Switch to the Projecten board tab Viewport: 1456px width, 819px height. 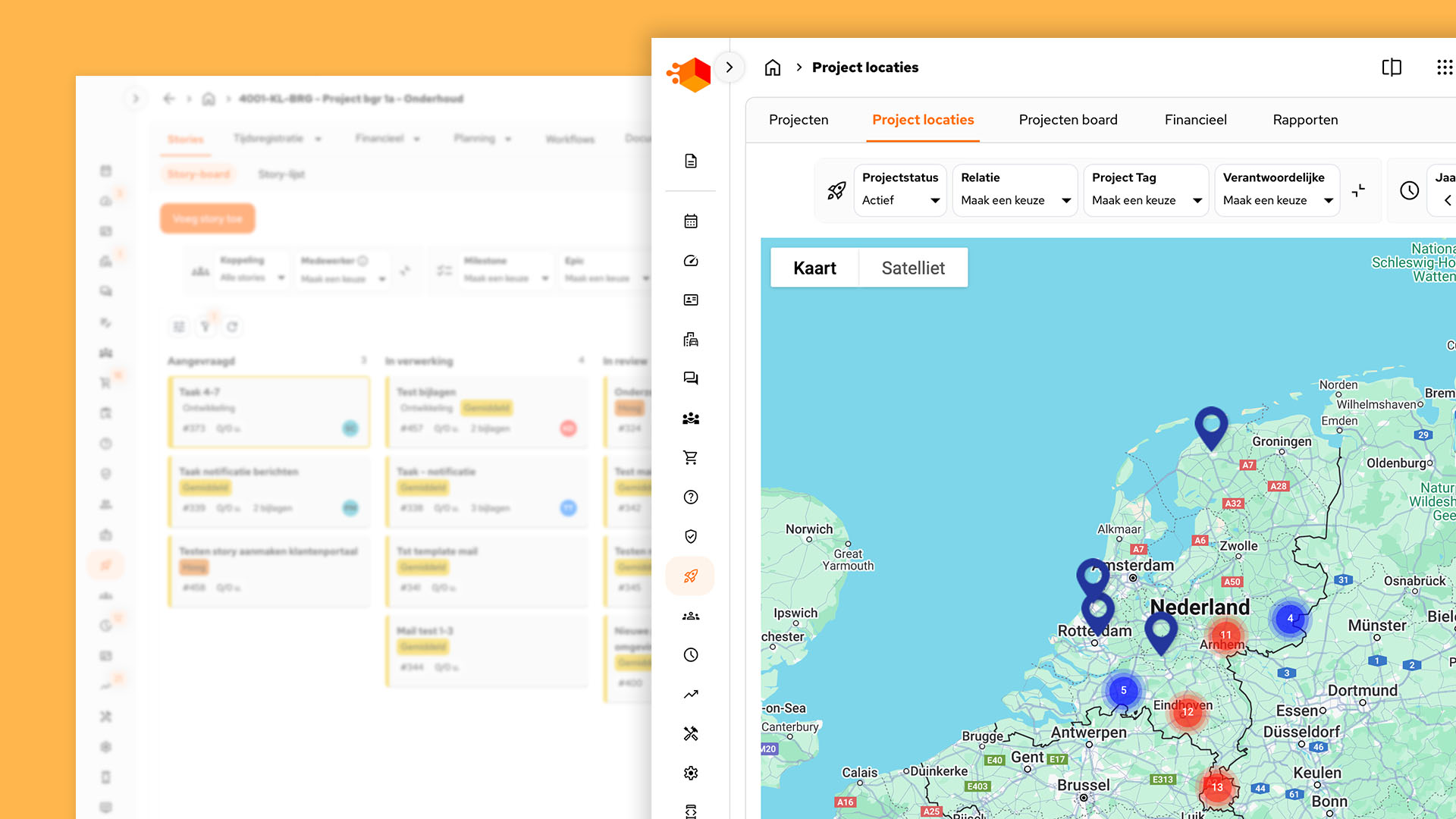1068,120
